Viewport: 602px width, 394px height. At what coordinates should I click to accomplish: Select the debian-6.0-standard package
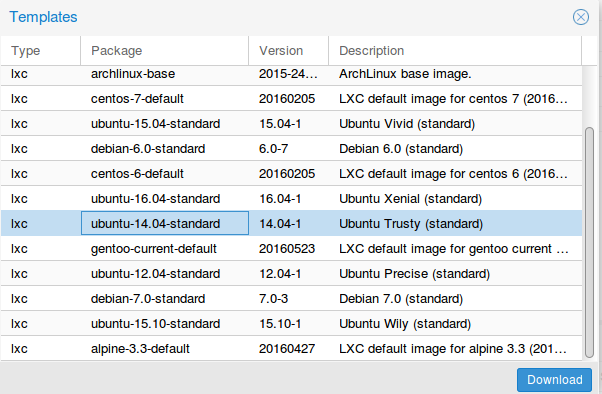[148, 149]
